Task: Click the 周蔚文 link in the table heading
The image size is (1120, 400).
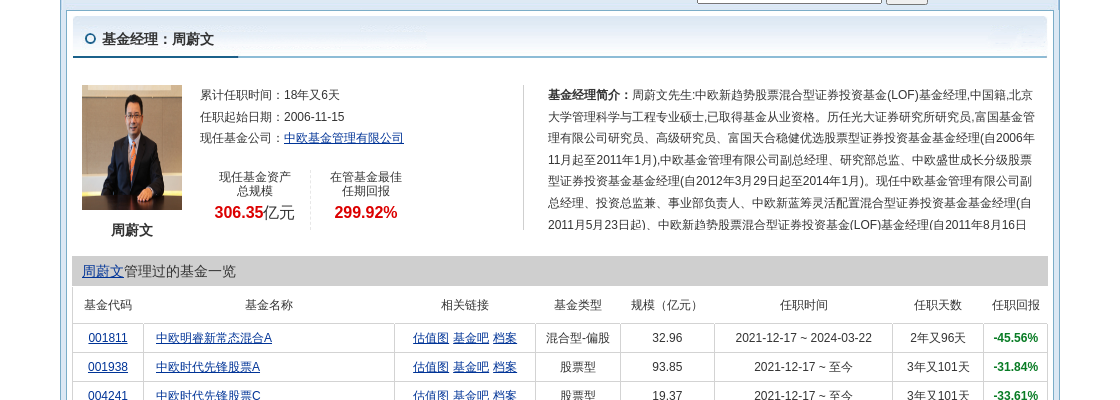Action: pos(103,271)
